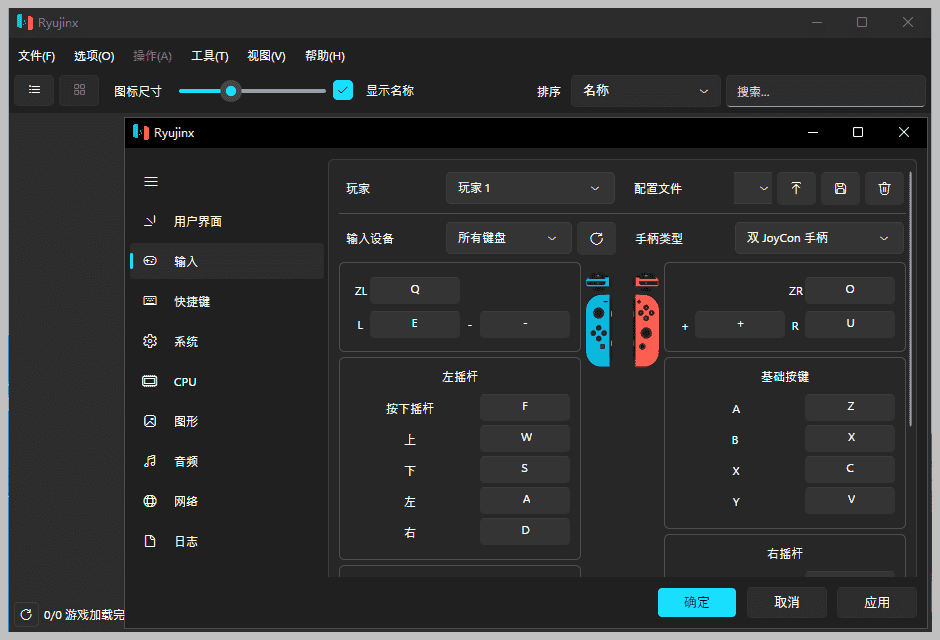Click the ZL key binding Q
The image size is (940, 640).
415,290
